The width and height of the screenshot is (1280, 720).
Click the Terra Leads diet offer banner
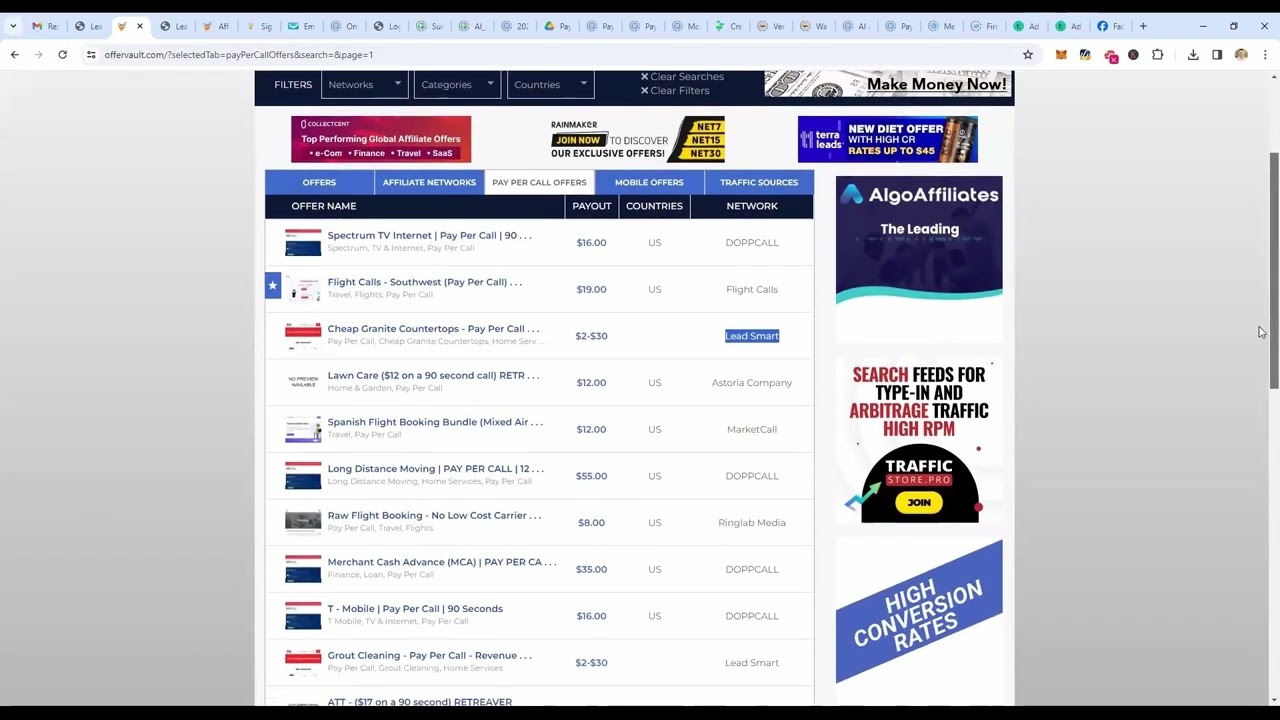[x=887, y=139]
